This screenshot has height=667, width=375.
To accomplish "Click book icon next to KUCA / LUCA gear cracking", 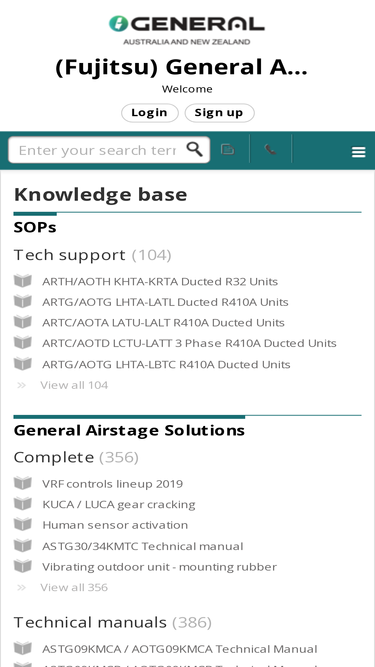I will pyautogui.click(x=23, y=504).
